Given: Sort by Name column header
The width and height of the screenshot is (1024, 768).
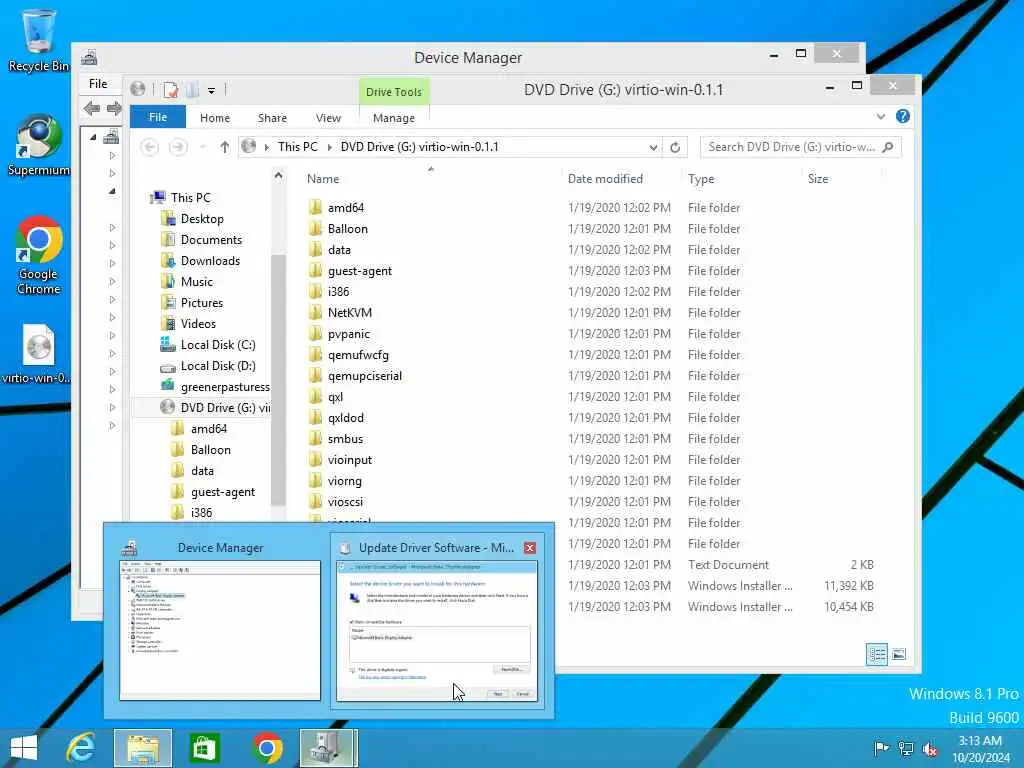Looking at the screenshot, I should coord(323,179).
